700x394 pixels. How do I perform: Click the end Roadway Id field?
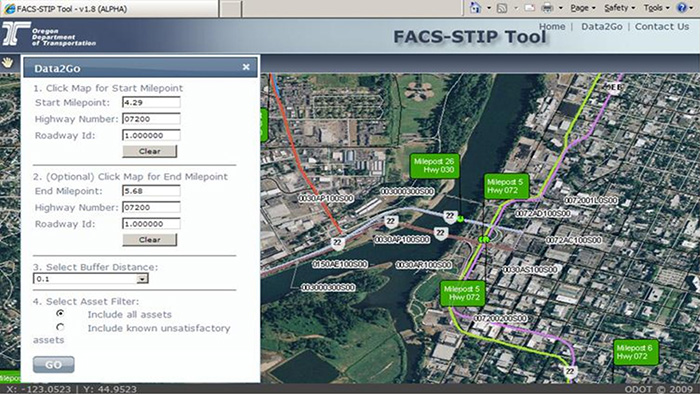click(x=151, y=224)
